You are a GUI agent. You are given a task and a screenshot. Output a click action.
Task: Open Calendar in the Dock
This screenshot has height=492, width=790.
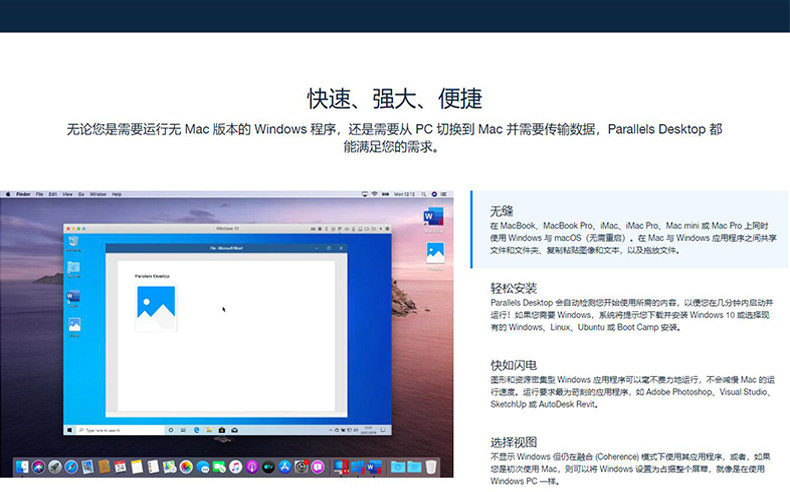point(120,467)
